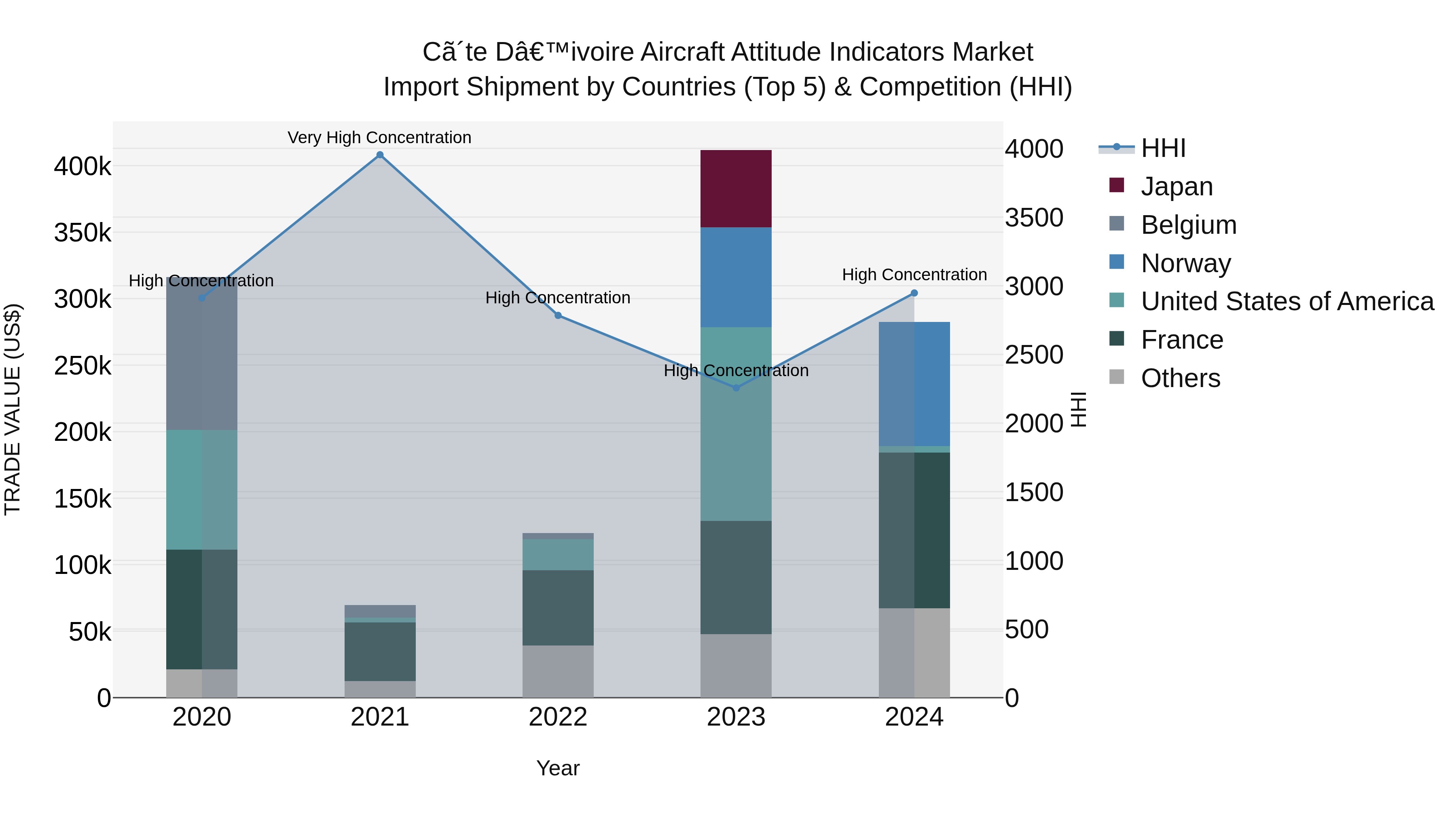Toggle United States of America legend entry
Viewport: 1456px width, 819px height.
pos(1272,301)
